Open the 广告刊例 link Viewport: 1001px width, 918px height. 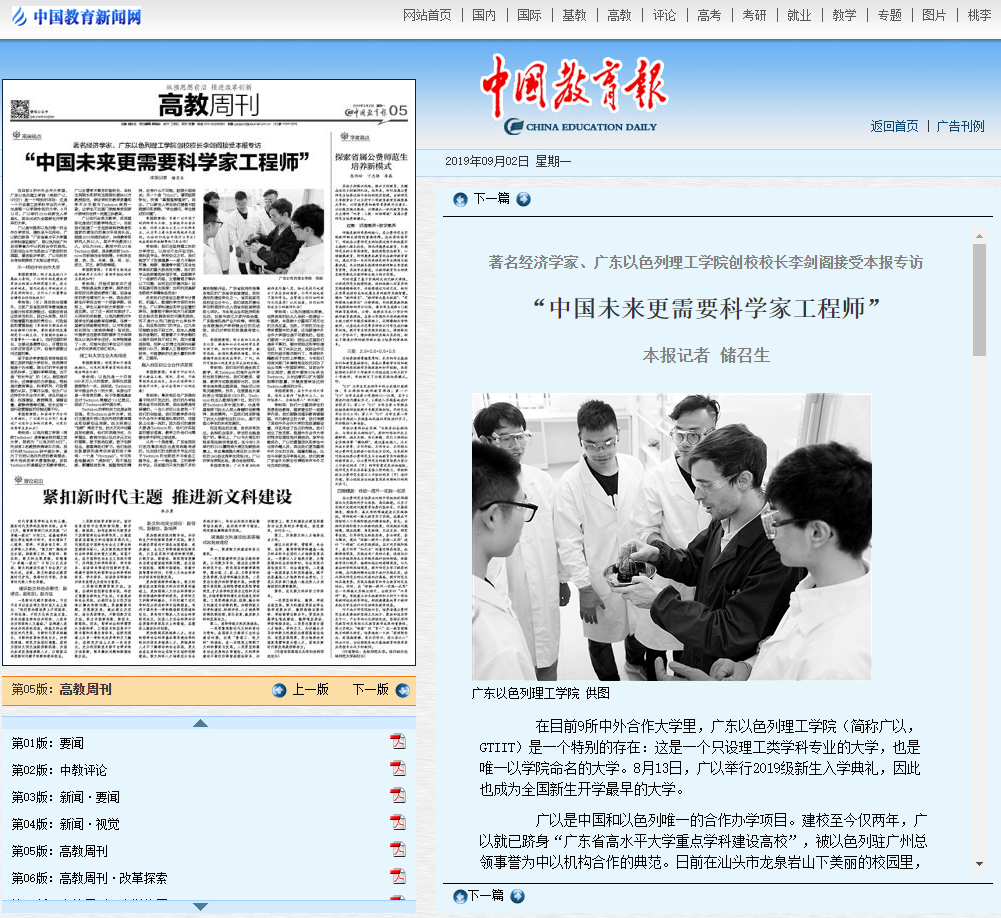960,126
